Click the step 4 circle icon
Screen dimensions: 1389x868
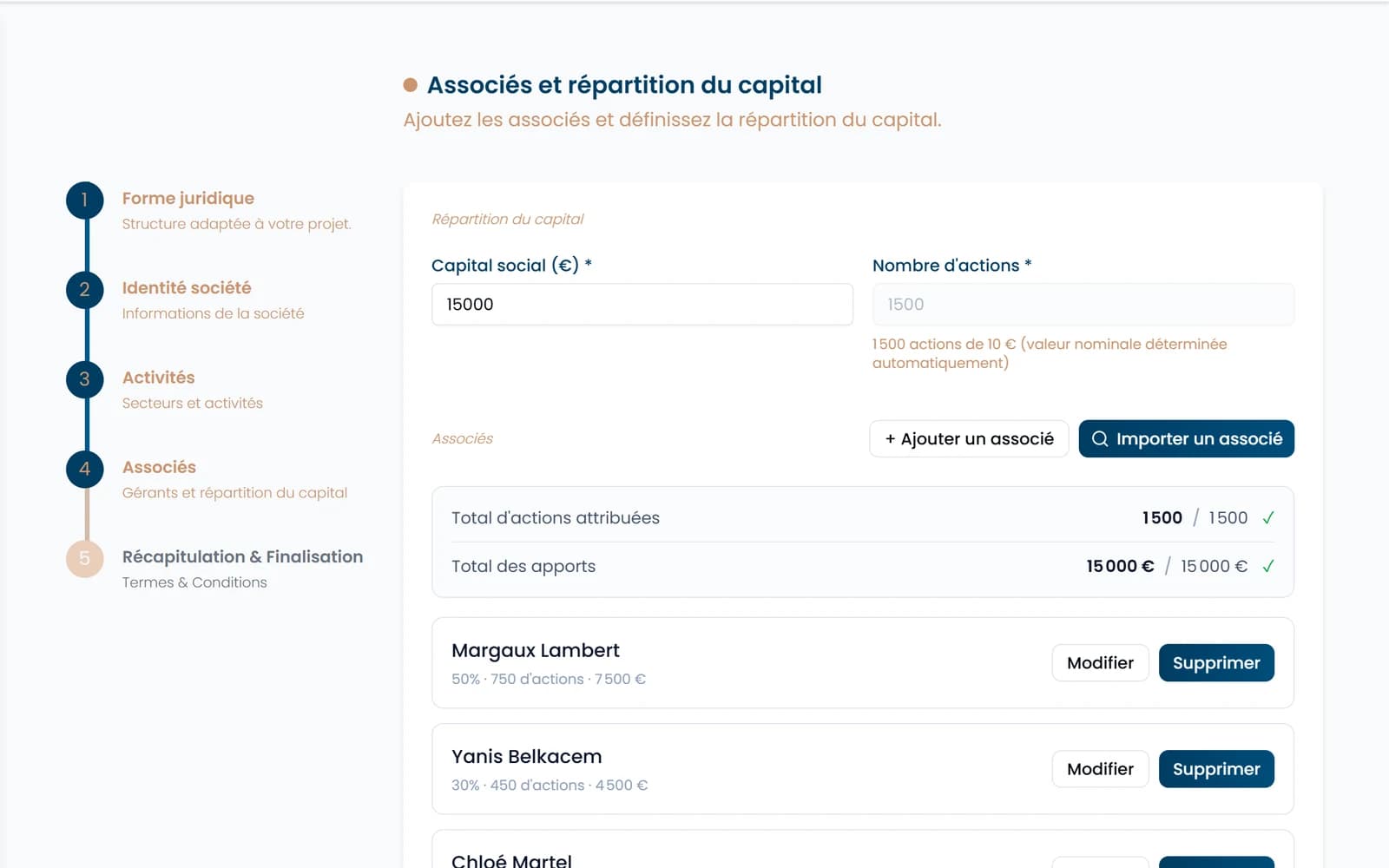click(x=85, y=470)
